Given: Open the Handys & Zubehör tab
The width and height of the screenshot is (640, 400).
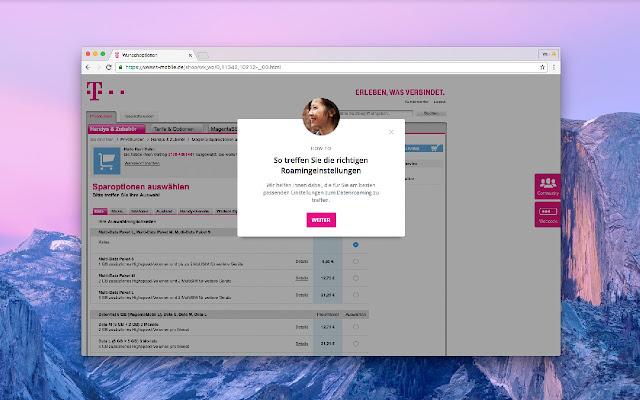Looking at the screenshot, I should click(x=117, y=129).
